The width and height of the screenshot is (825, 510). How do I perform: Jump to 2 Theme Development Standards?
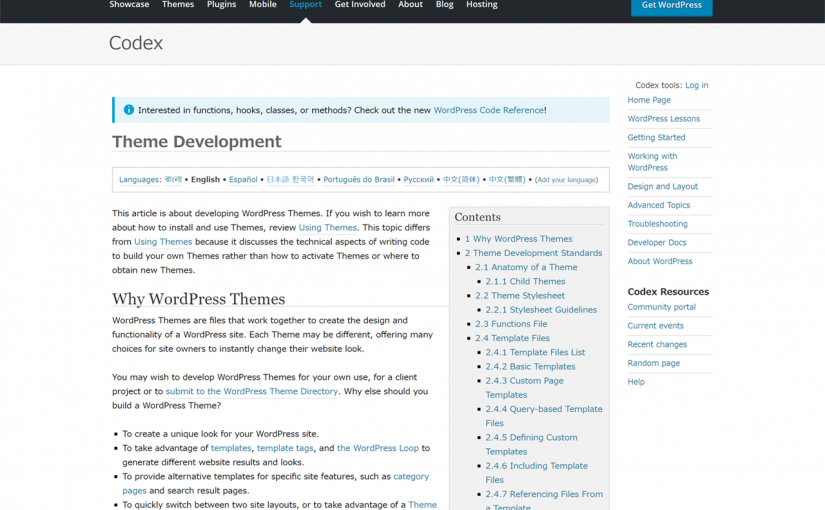(x=534, y=253)
